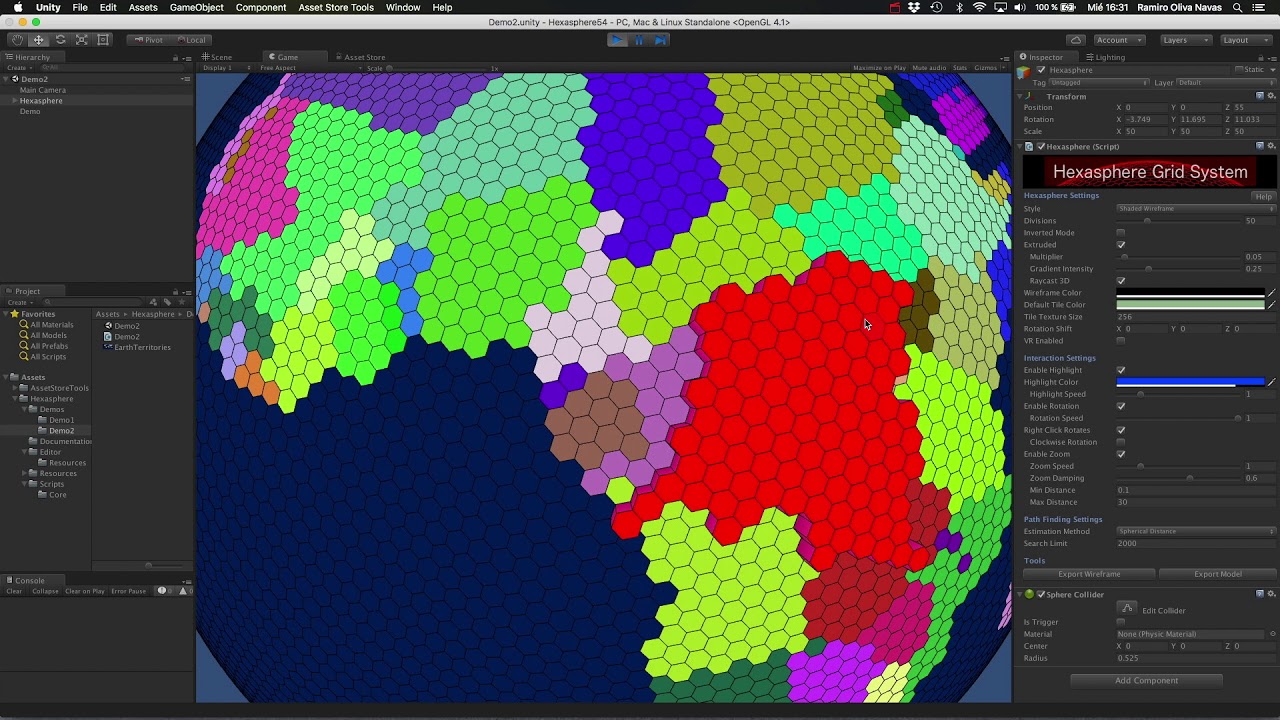
Task: Click the Export Wireframe button
Action: click(x=1089, y=574)
